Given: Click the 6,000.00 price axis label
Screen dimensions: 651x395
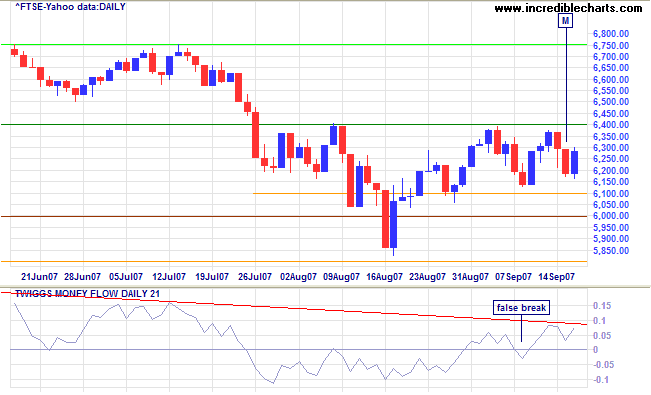Looking at the screenshot, I should click(x=611, y=216).
